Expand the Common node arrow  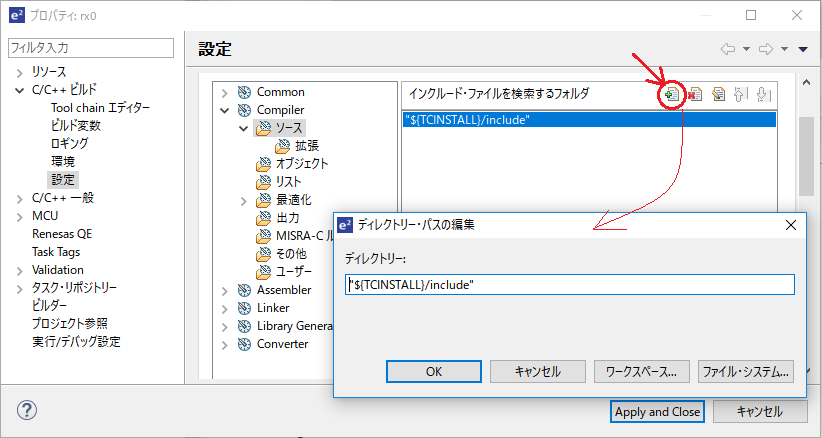224,93
